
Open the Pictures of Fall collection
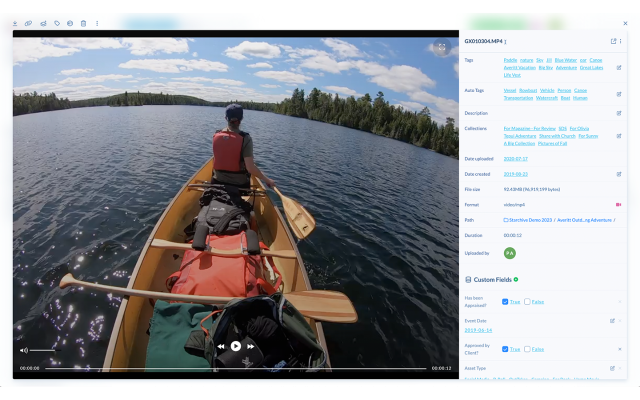pyautogui.click(x=550, y=143)
